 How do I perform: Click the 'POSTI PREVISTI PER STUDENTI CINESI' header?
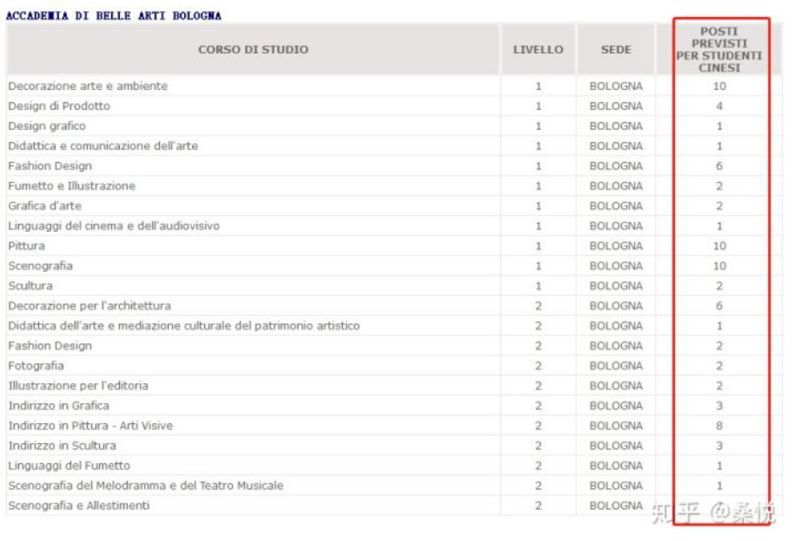[x=719, y=50]
